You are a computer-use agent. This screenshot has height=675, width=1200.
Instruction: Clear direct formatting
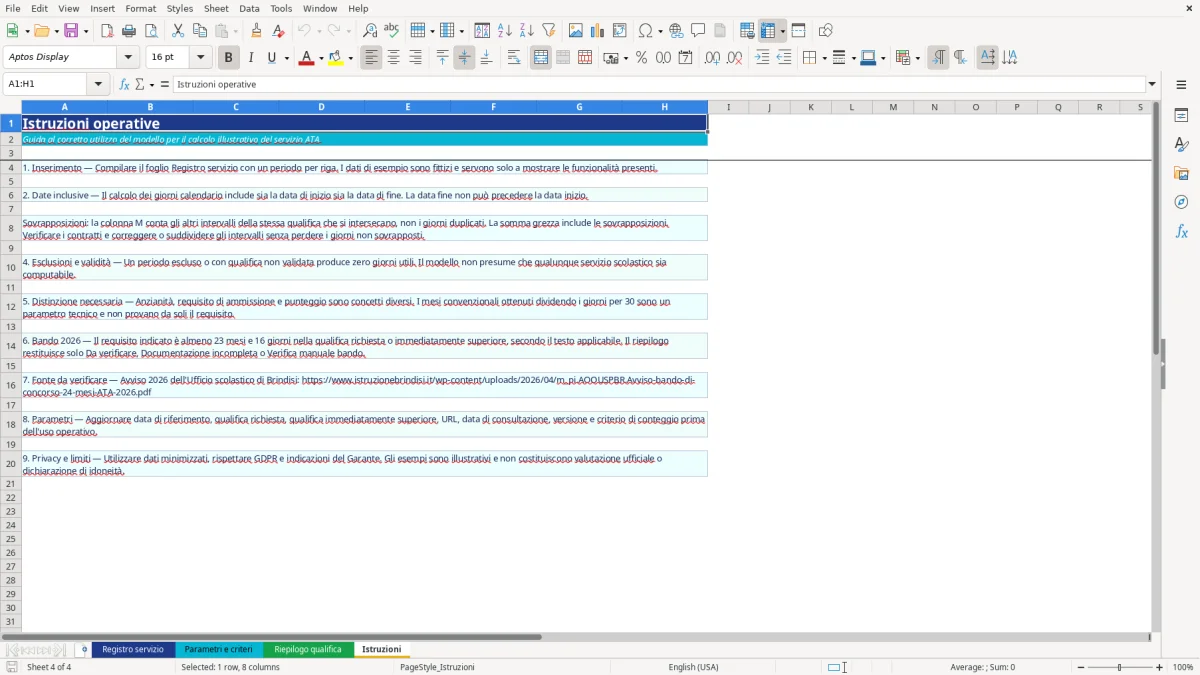point(279,31)
